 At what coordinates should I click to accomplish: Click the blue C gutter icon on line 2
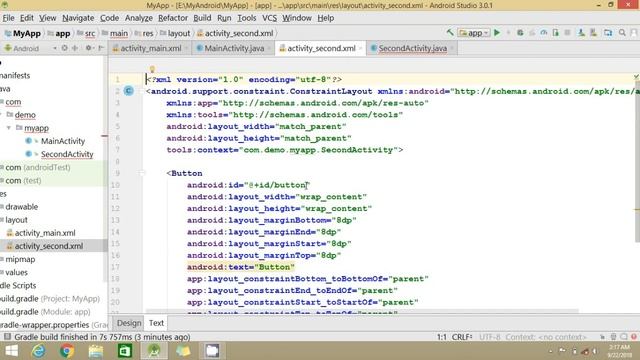click(129, 91)
